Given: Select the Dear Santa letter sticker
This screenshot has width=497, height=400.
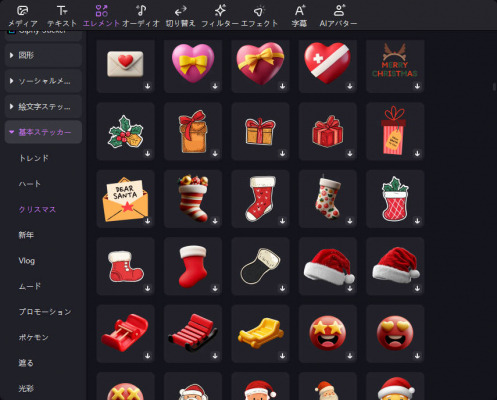Looking at the screenshot, I should point(125,199).
